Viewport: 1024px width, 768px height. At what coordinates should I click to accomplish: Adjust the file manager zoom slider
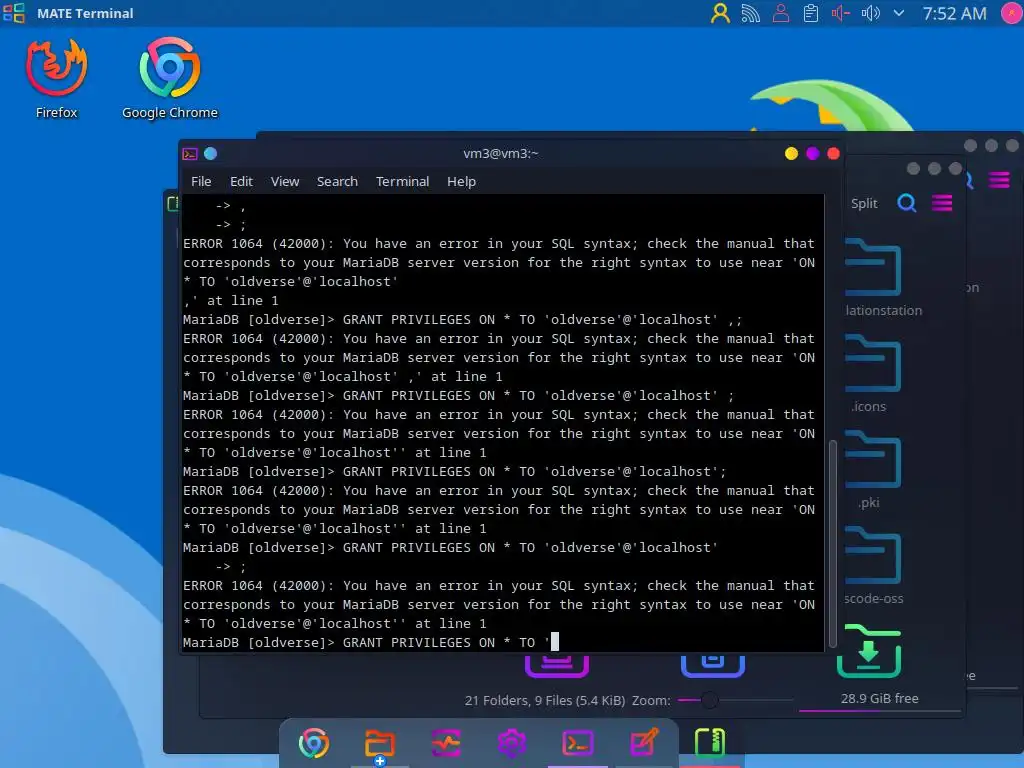[x=709, y=700]
